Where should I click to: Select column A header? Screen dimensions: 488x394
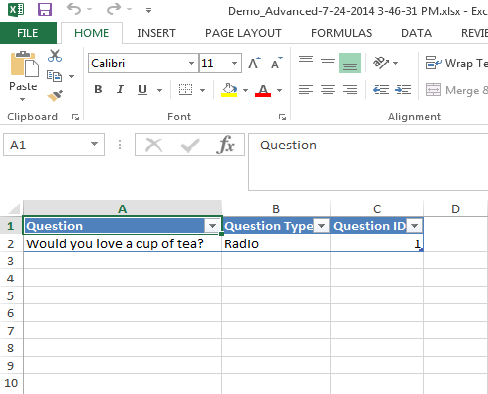(x=122, y=209)
